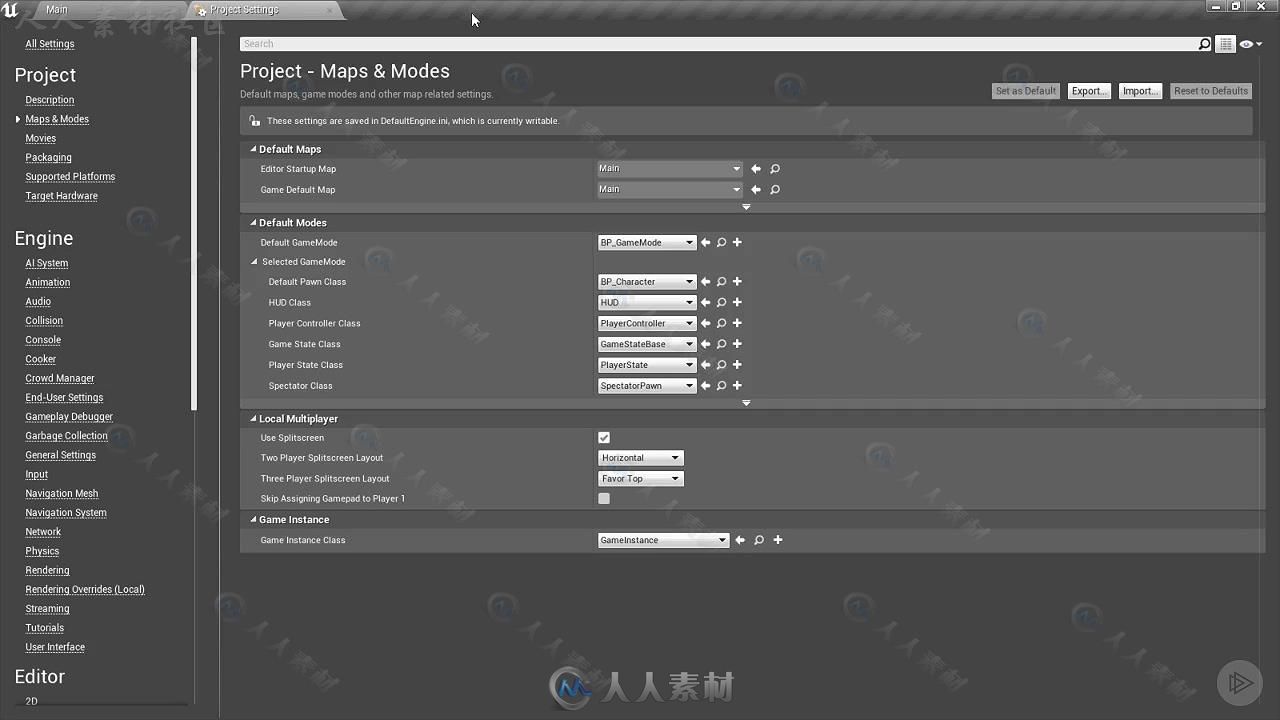The height and width of the screenshot is (720, 1280).
Task: Open Game Default Map dropdown
Action: (x=670, y=190)
